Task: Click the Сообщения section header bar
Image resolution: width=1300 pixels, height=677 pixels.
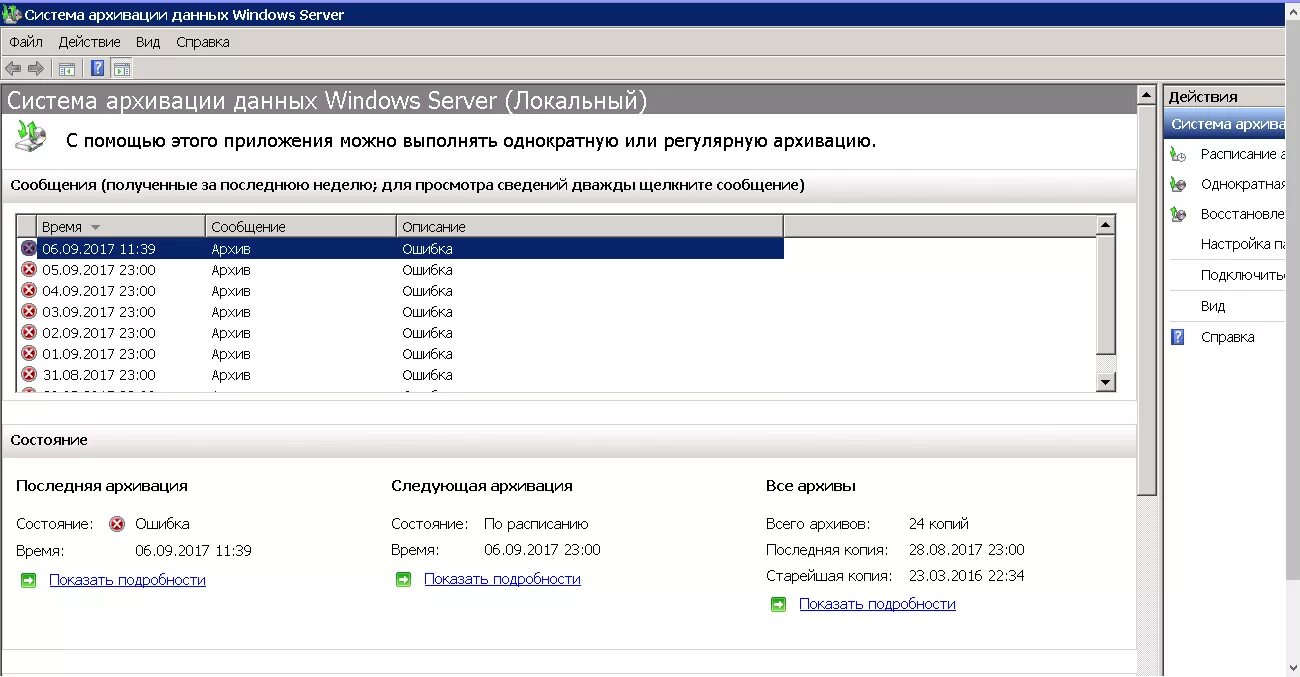Action: click(569, 185)
